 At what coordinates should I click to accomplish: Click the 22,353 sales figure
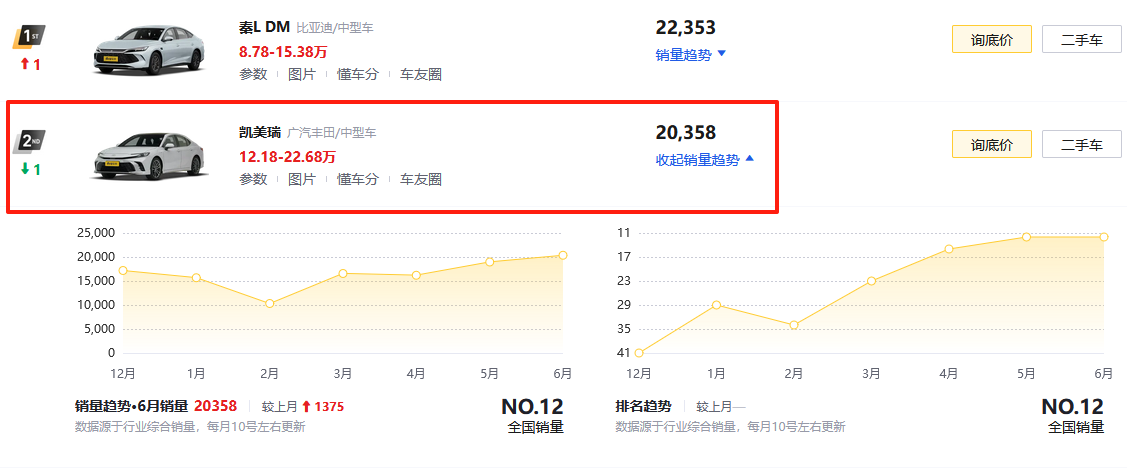(686, 28)
